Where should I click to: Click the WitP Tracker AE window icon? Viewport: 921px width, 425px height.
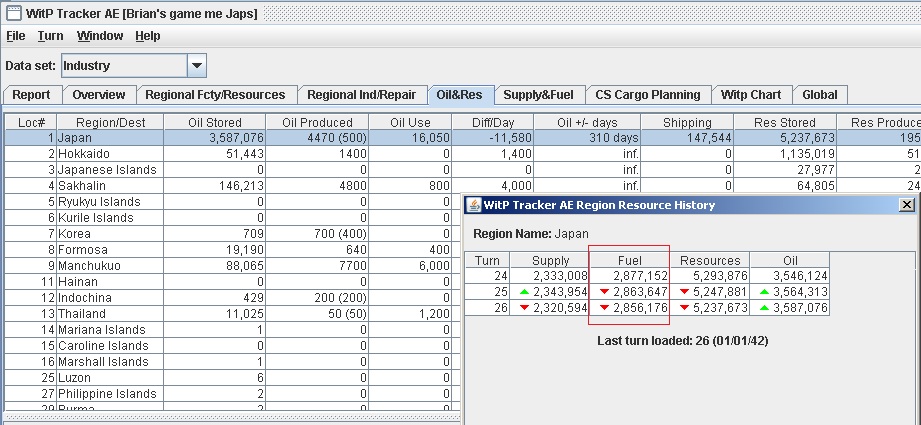pyautogui.click(x=14, y=12)
